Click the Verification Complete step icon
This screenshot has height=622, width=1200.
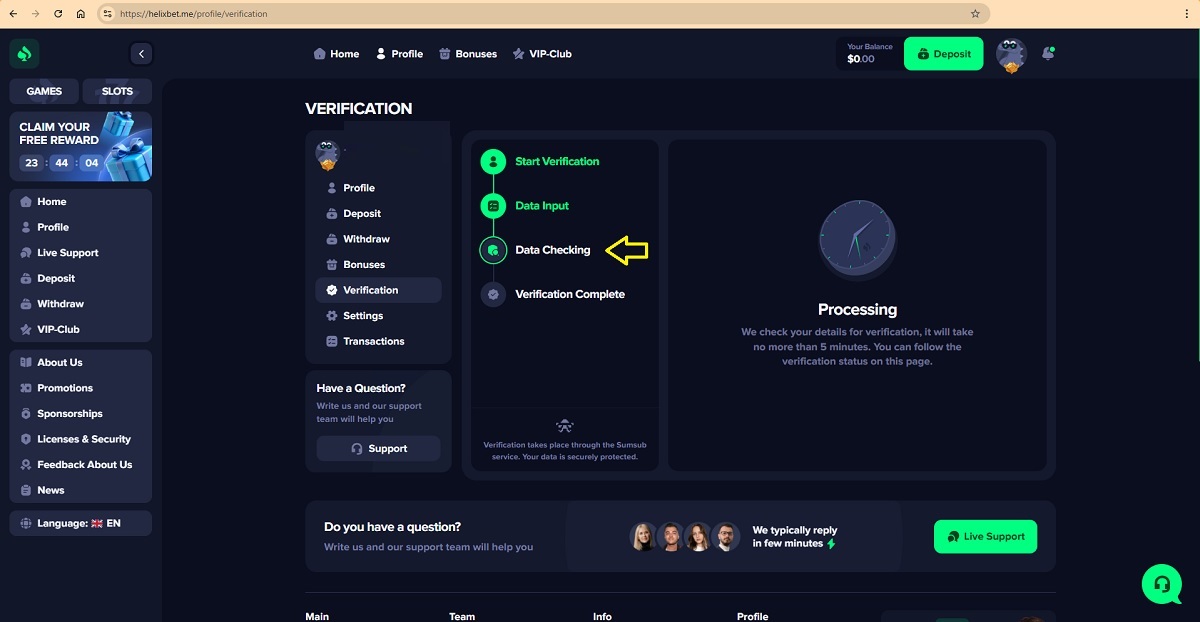tap(493, 295)
